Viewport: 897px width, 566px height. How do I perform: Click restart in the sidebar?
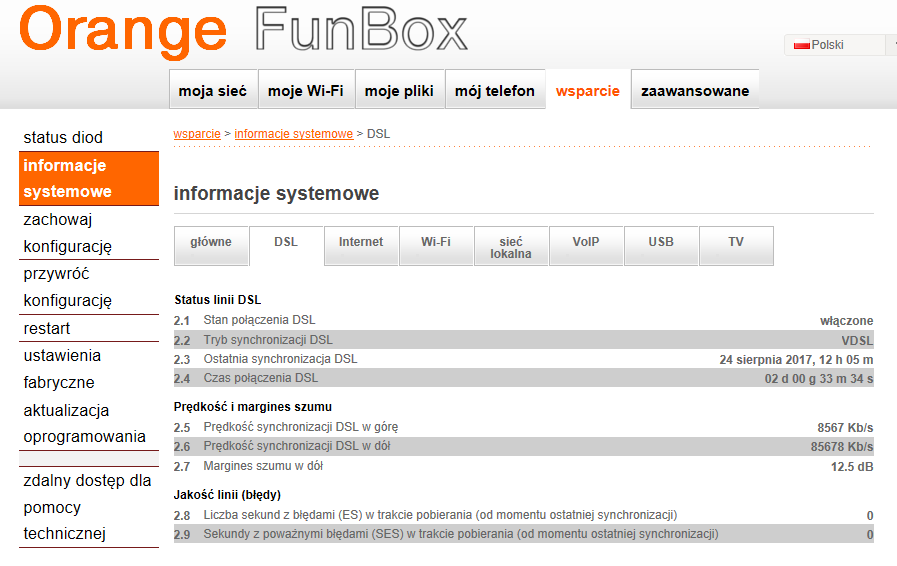47,328
